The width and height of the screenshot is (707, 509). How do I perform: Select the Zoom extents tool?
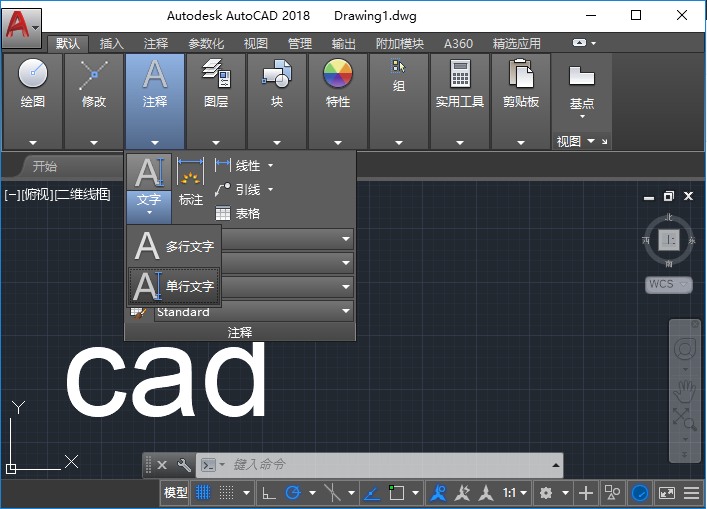click(684, 419)
